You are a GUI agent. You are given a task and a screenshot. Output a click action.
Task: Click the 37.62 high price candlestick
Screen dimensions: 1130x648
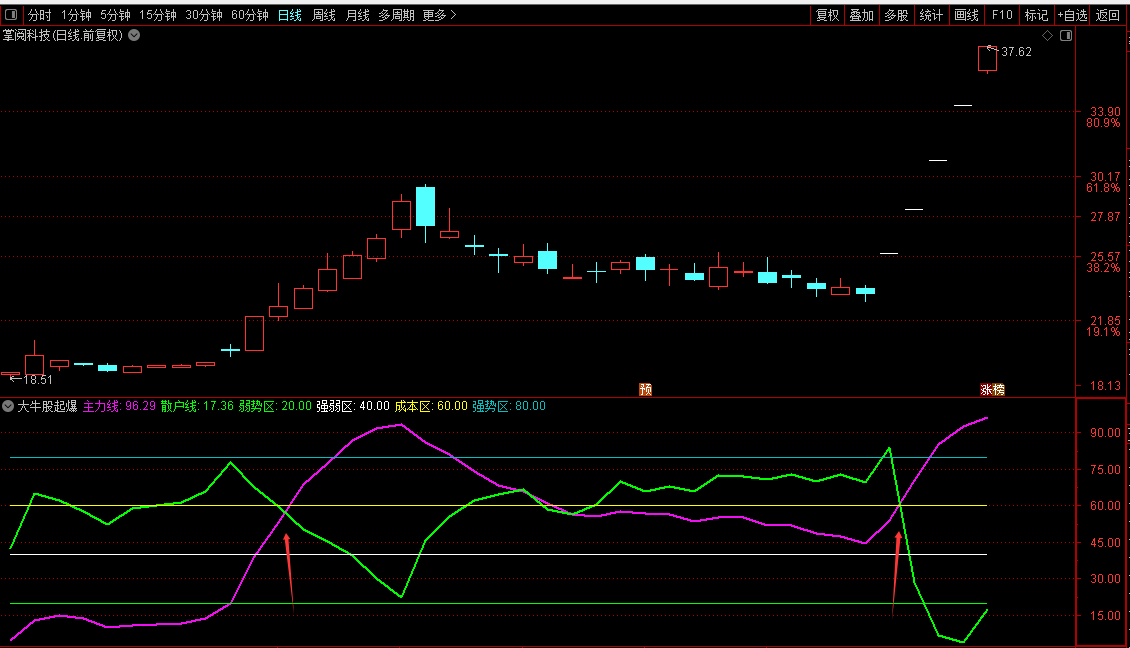click(x=987, y=59)
